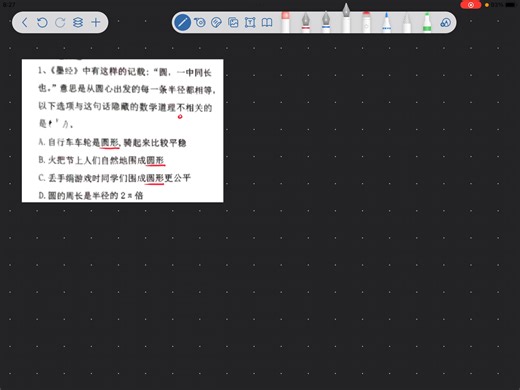Pick the pink eraser tool
The image size is (520, 390).
click(x=285, y=22)
